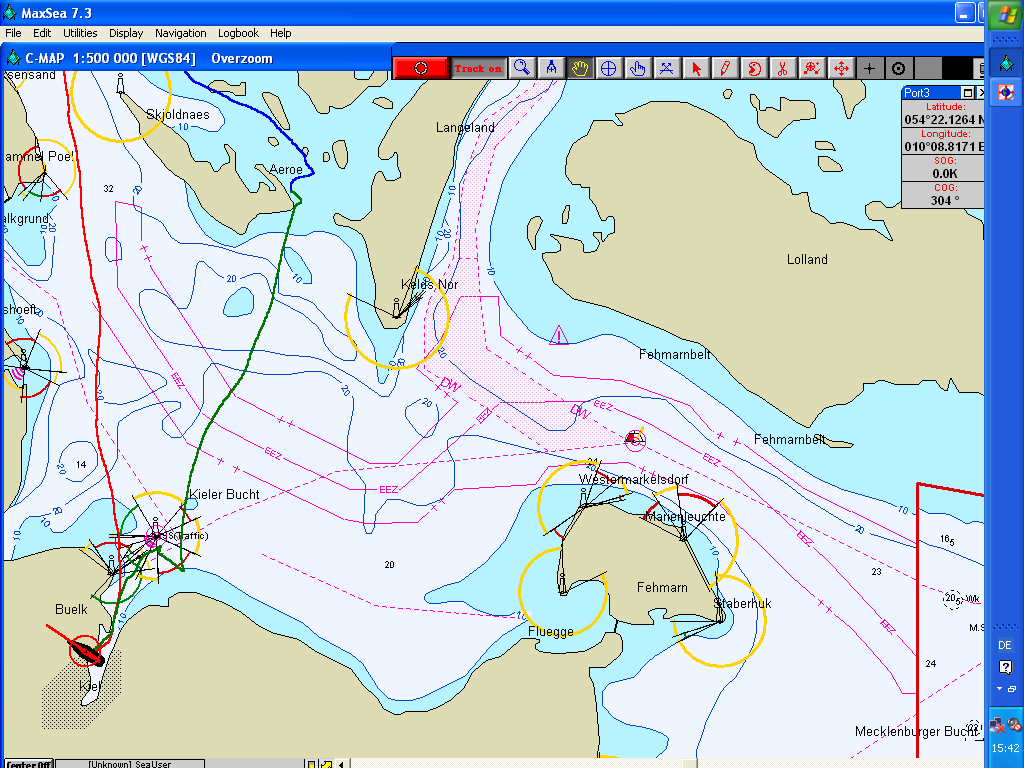Select the blue pointing finger tool
Viewport: 1024px width, 768px height.
pos(637,68)
